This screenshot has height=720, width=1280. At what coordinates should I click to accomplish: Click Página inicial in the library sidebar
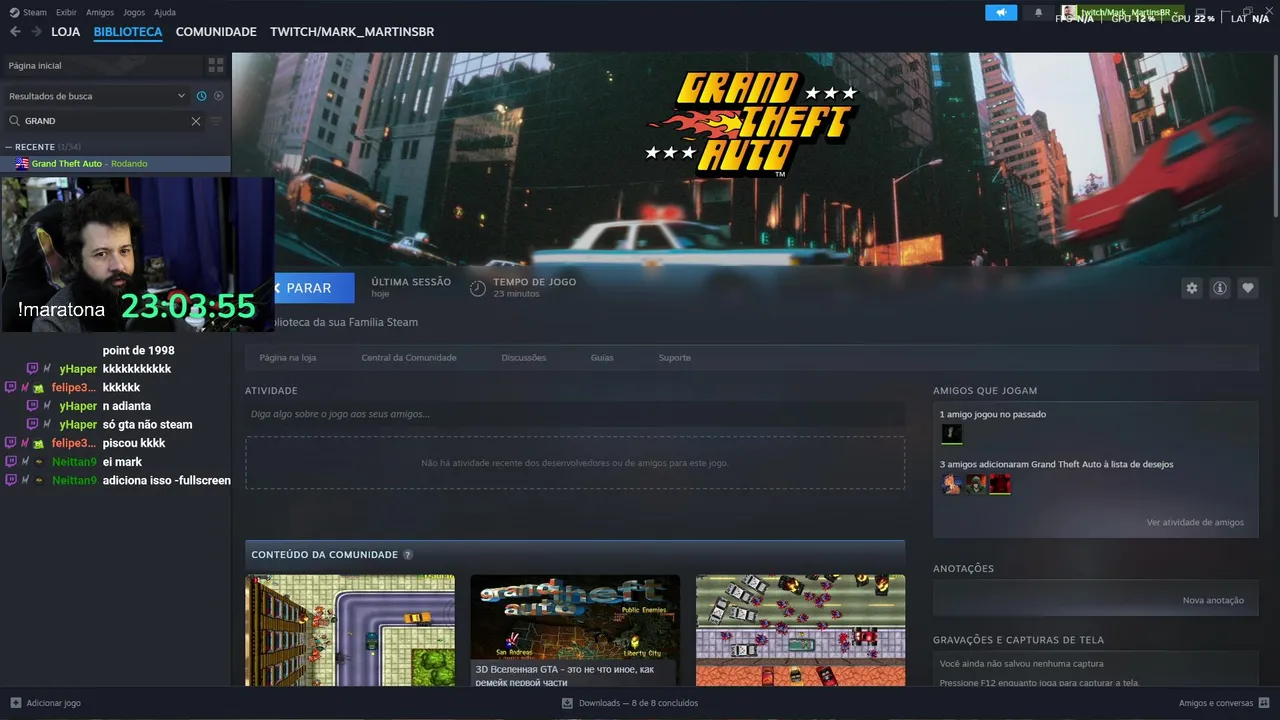pyautogui.click(x=100, y=65)
